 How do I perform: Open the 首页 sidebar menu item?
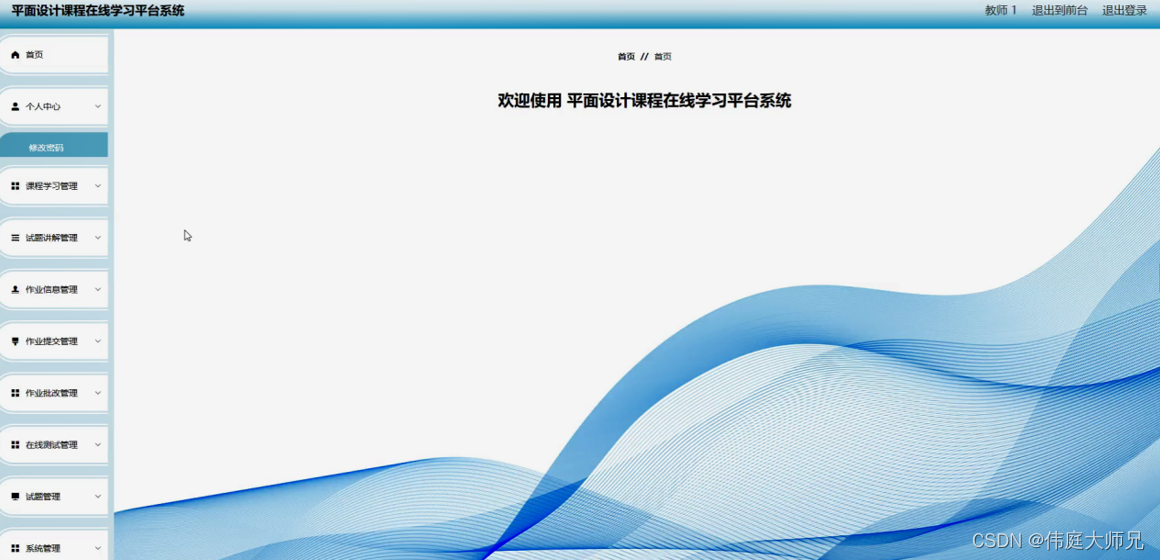click(x=54, y=55)
